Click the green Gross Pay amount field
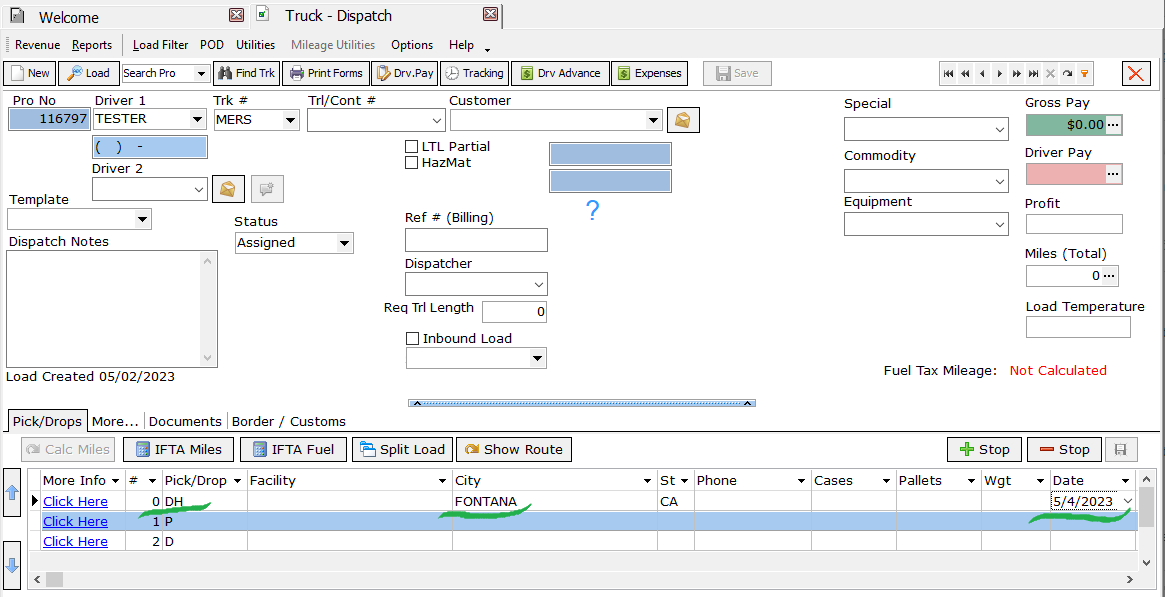The height and width of the screenshot is (597, 1165). coord(1065,125)
